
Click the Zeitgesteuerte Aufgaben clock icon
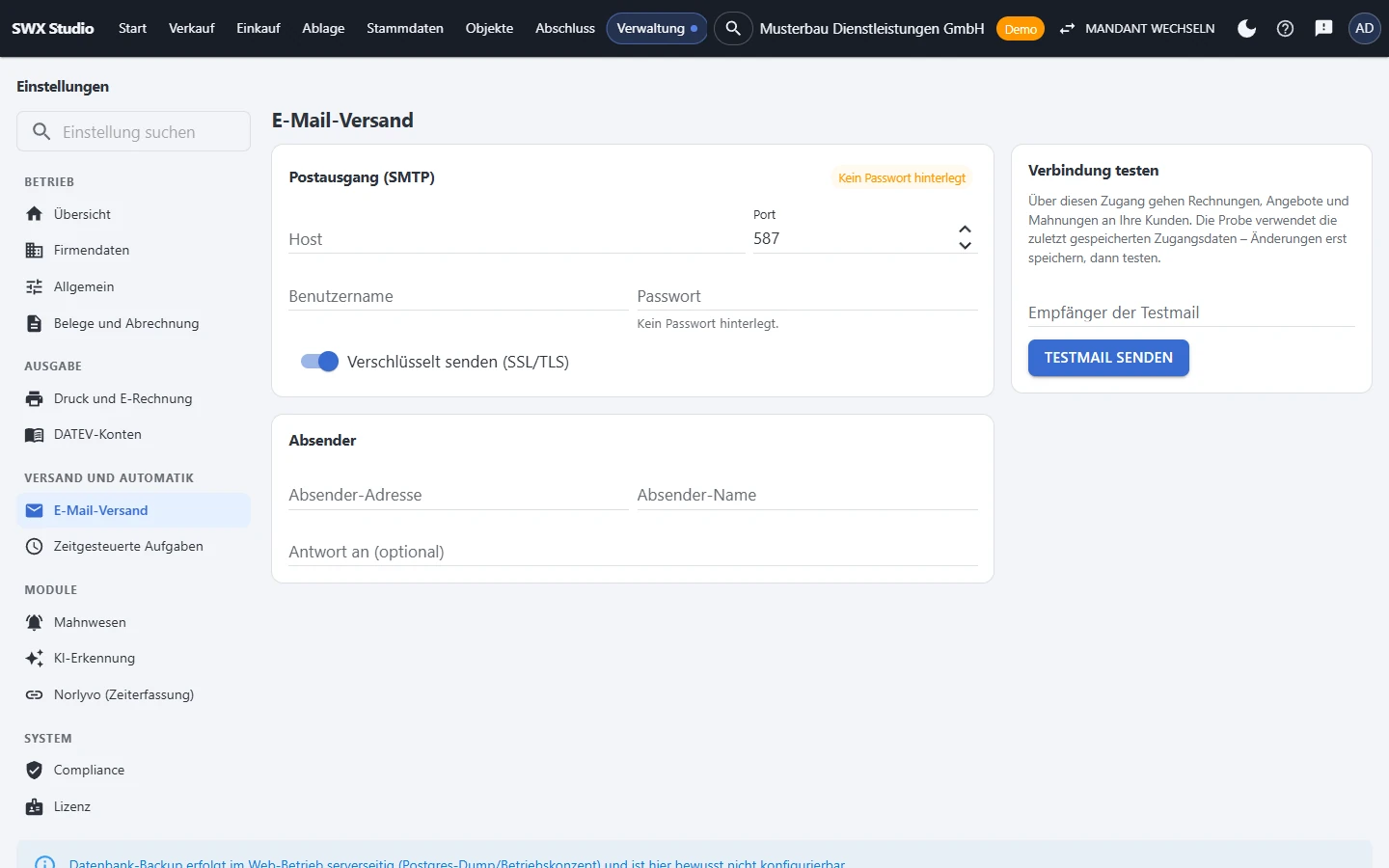pyautogui.click(x=35, y=546)
